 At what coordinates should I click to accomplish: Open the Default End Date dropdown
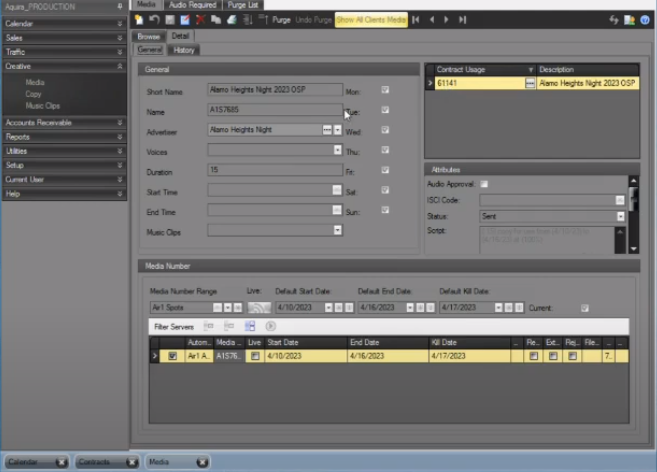tap(410, 308)
